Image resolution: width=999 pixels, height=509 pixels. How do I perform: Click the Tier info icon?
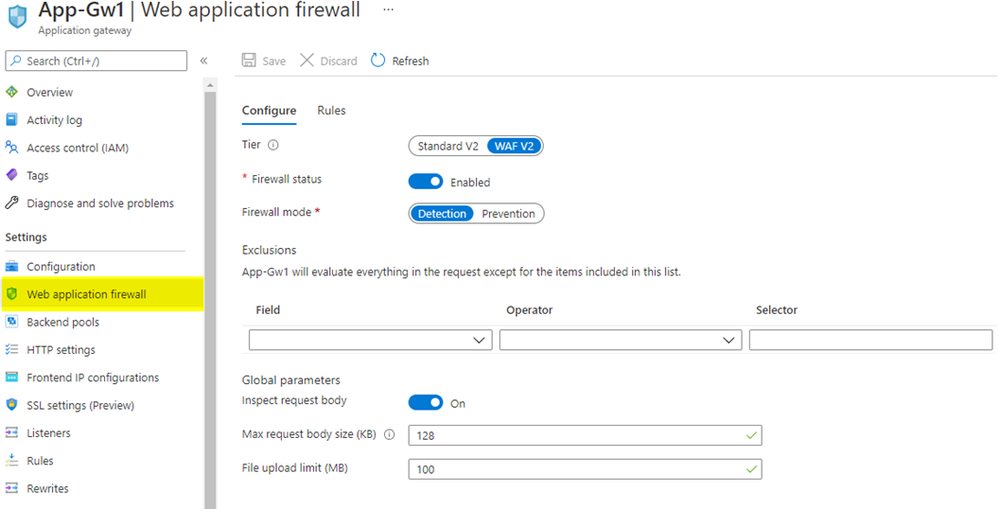[x=273, y=145]
